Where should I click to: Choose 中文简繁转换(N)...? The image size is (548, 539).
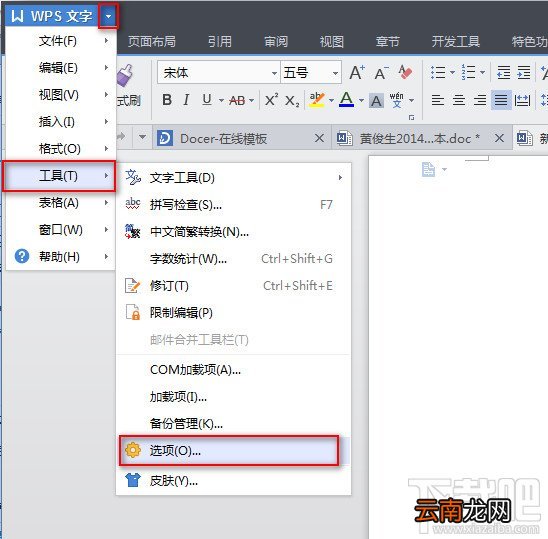click(x=233, y=232)
